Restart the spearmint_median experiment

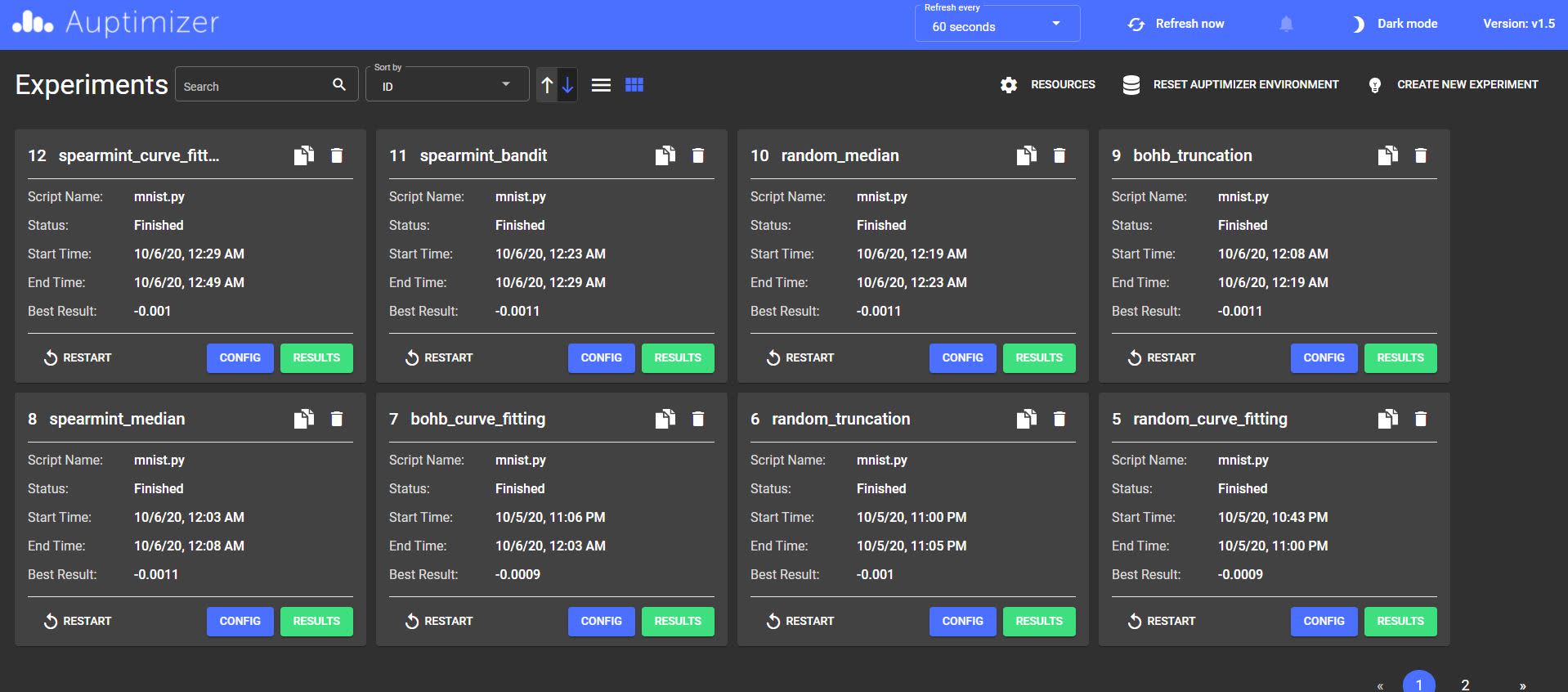coord(77,621)
